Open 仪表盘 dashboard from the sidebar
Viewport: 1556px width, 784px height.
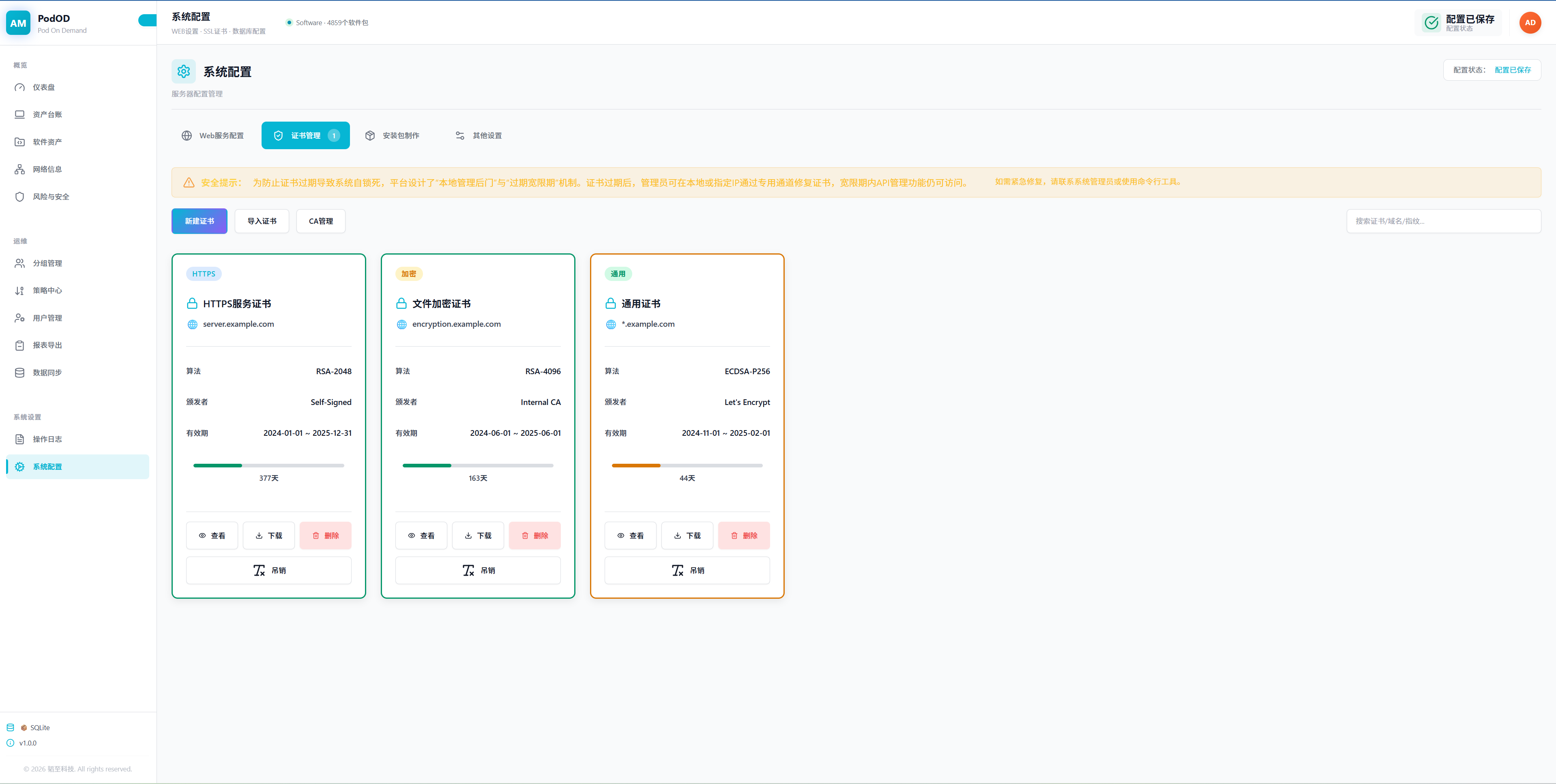pos(43,88)
